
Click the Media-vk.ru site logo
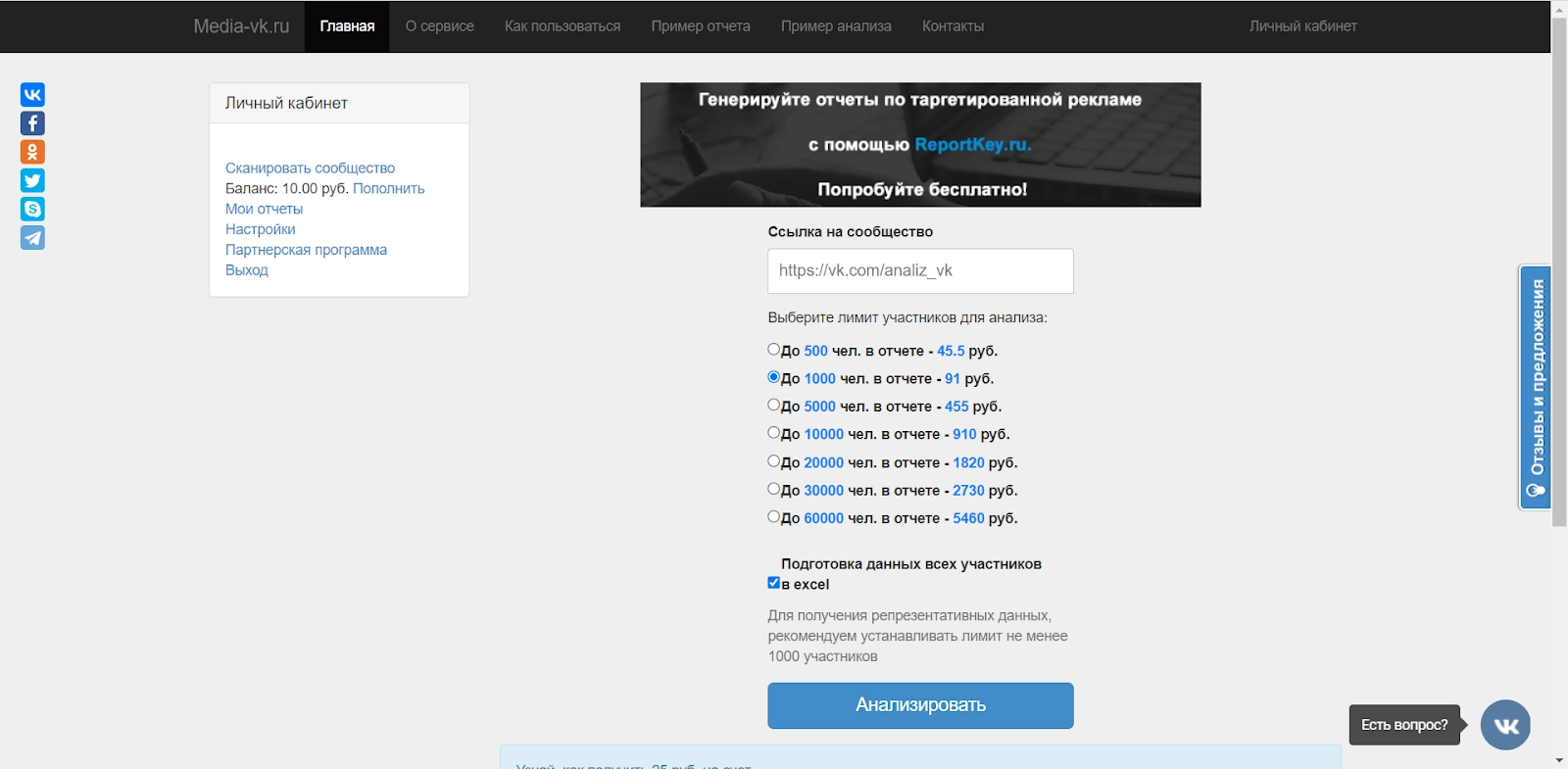tap(241, 26)
